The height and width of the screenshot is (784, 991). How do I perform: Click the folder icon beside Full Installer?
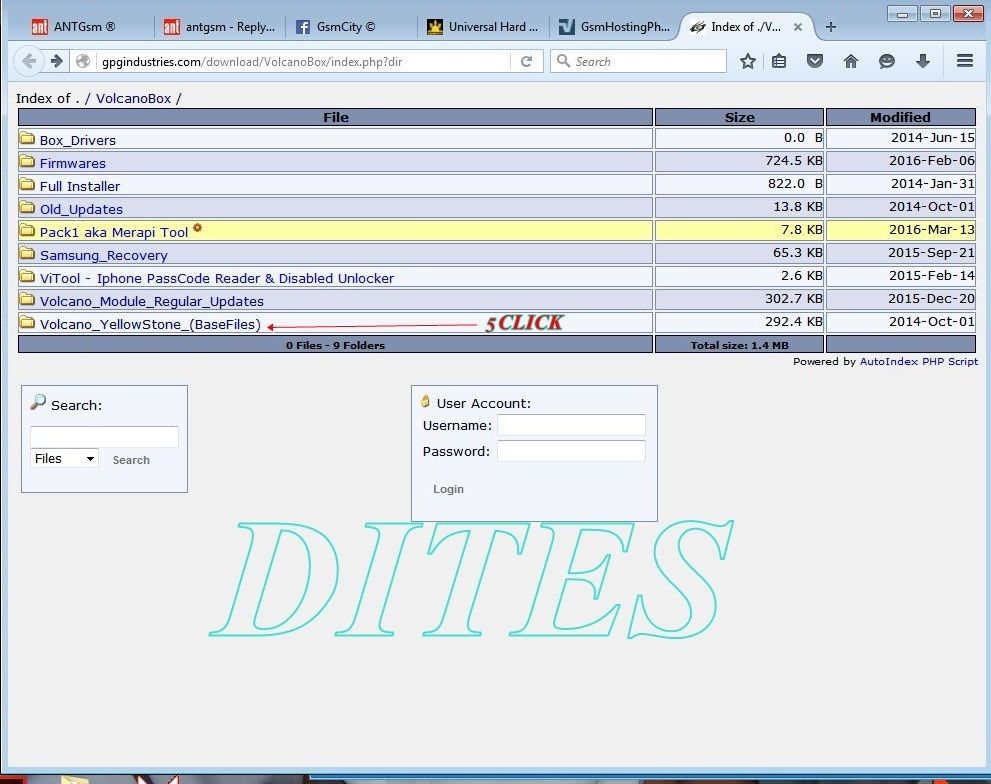coord(27,184)
